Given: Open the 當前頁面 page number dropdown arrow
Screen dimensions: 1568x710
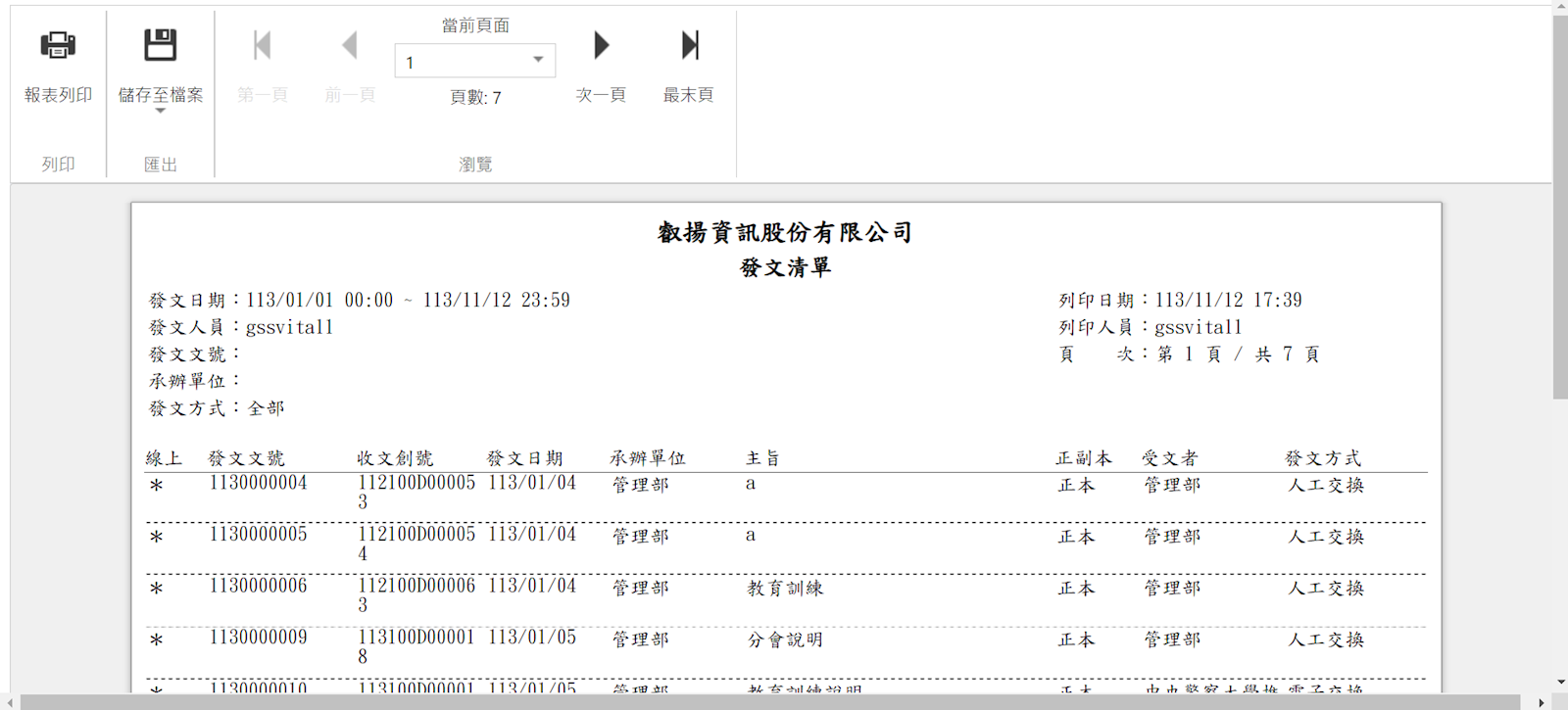Looking at the screenshot, I should pos(538,61).
